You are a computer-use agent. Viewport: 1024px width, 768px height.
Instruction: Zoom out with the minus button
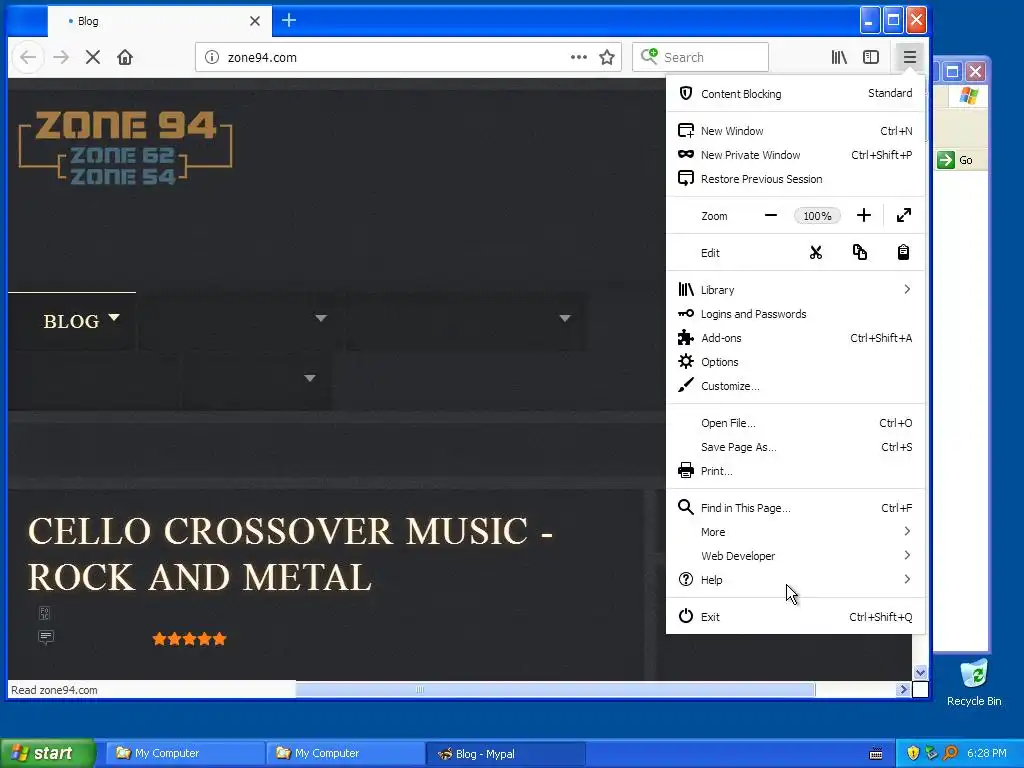click(x=771, y=216)
